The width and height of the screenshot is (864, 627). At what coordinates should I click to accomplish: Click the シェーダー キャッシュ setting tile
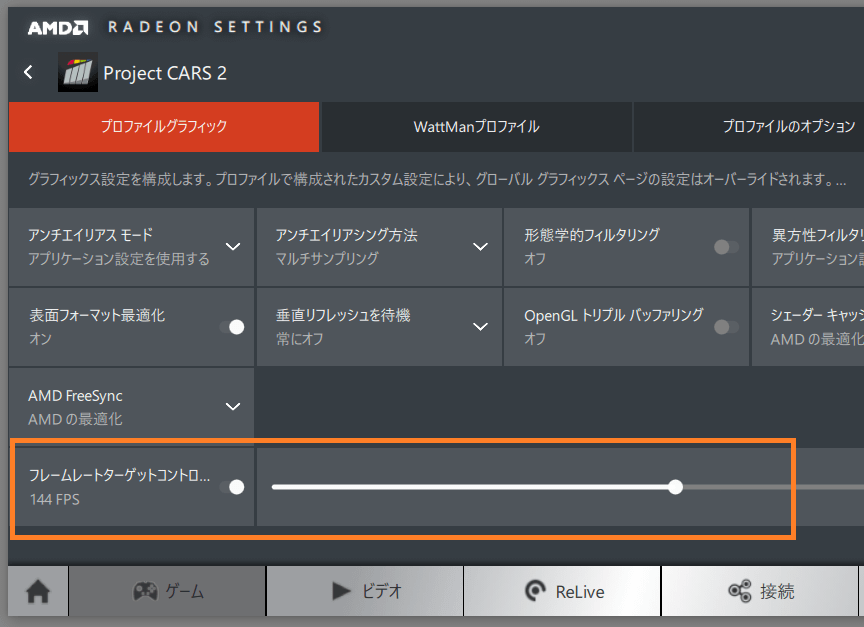click(808, 327)
